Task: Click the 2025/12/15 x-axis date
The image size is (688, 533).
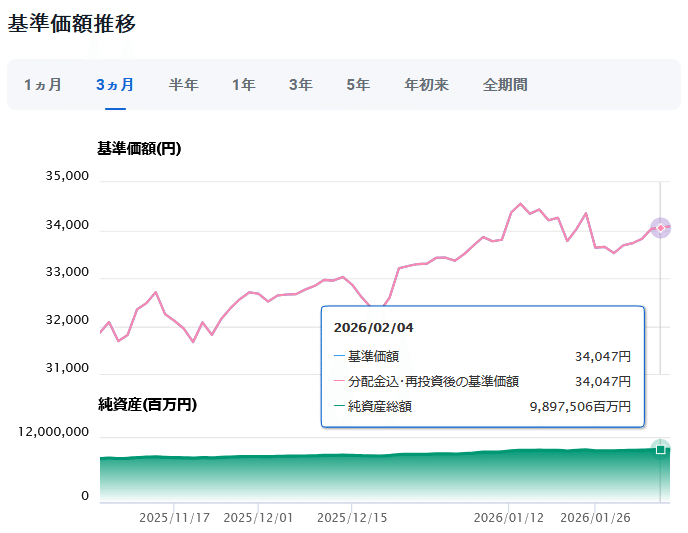Action: click(x=352, y=518)
